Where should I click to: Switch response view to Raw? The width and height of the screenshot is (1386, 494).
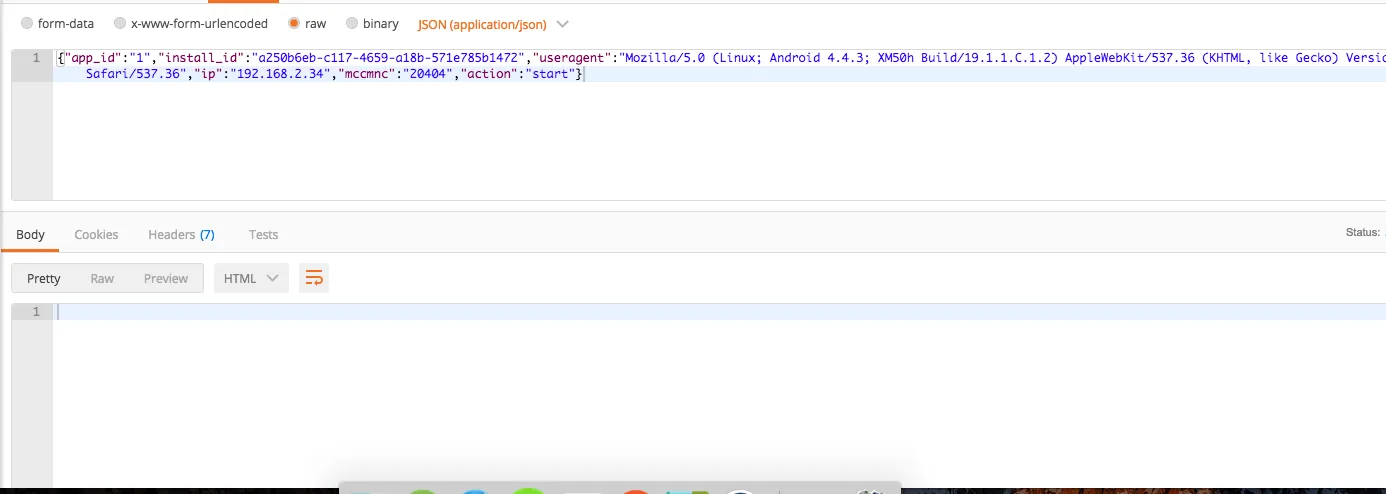(102, 278)
